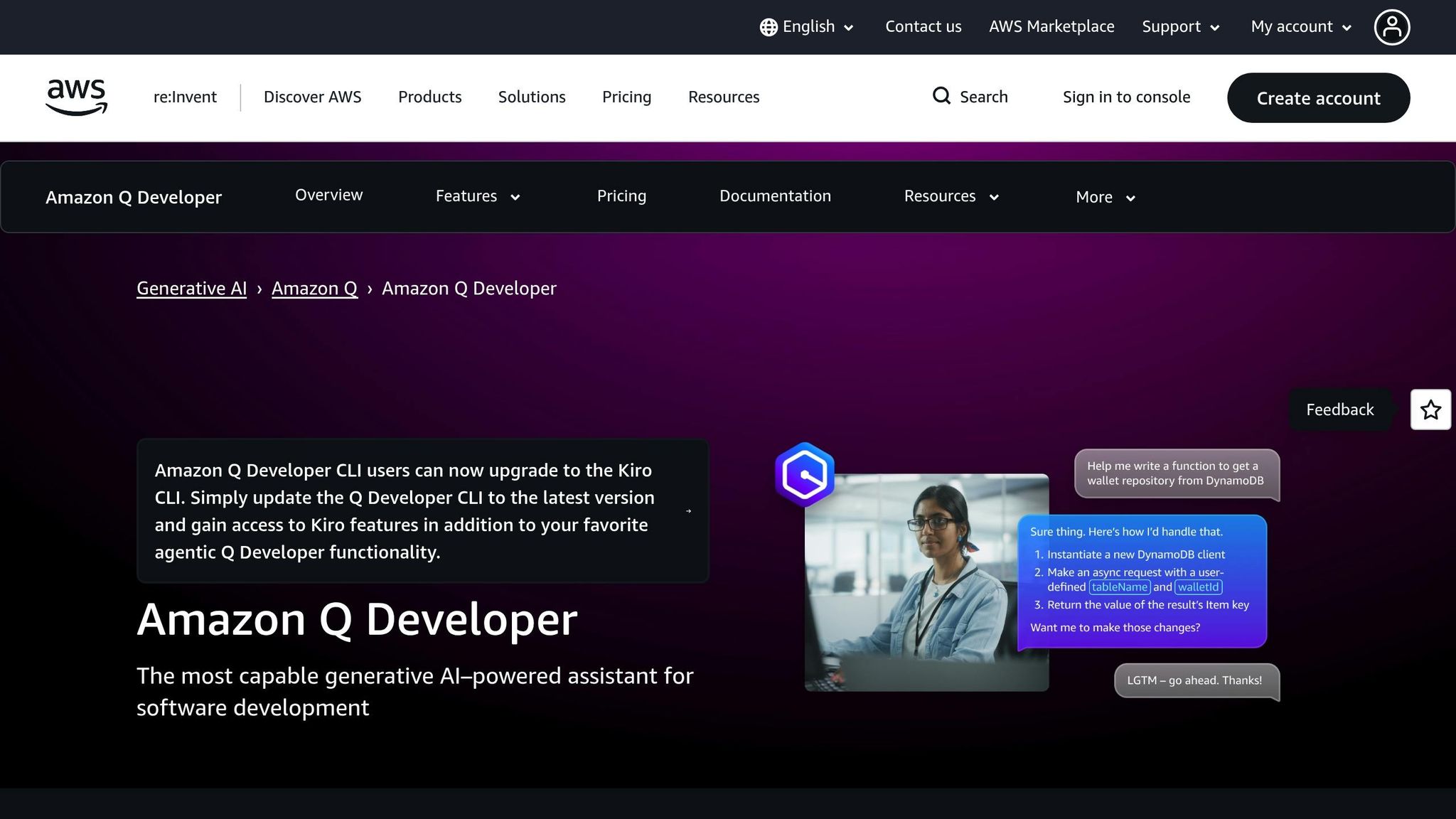Click the arrow on the Kiro CLI banner

coord(688,510)
